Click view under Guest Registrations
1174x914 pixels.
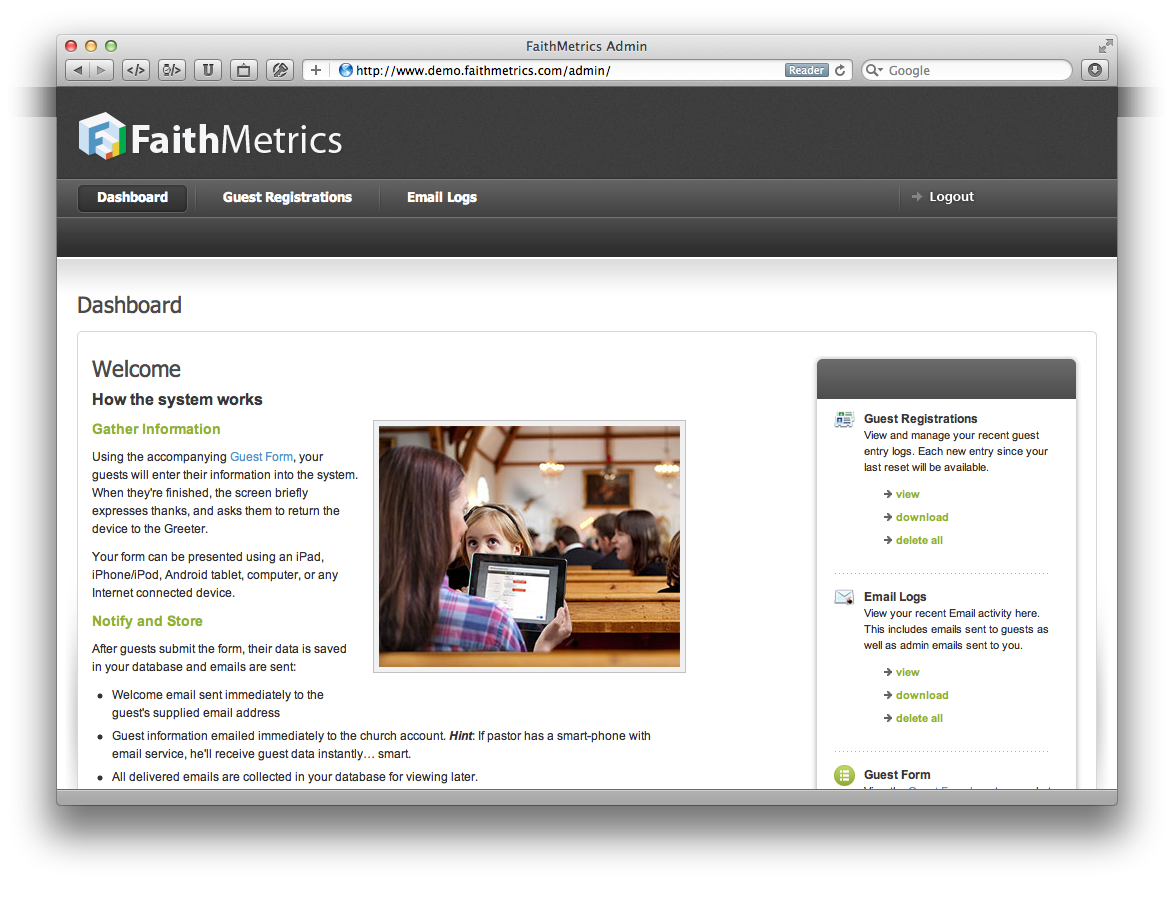click(x=907, y=494)
